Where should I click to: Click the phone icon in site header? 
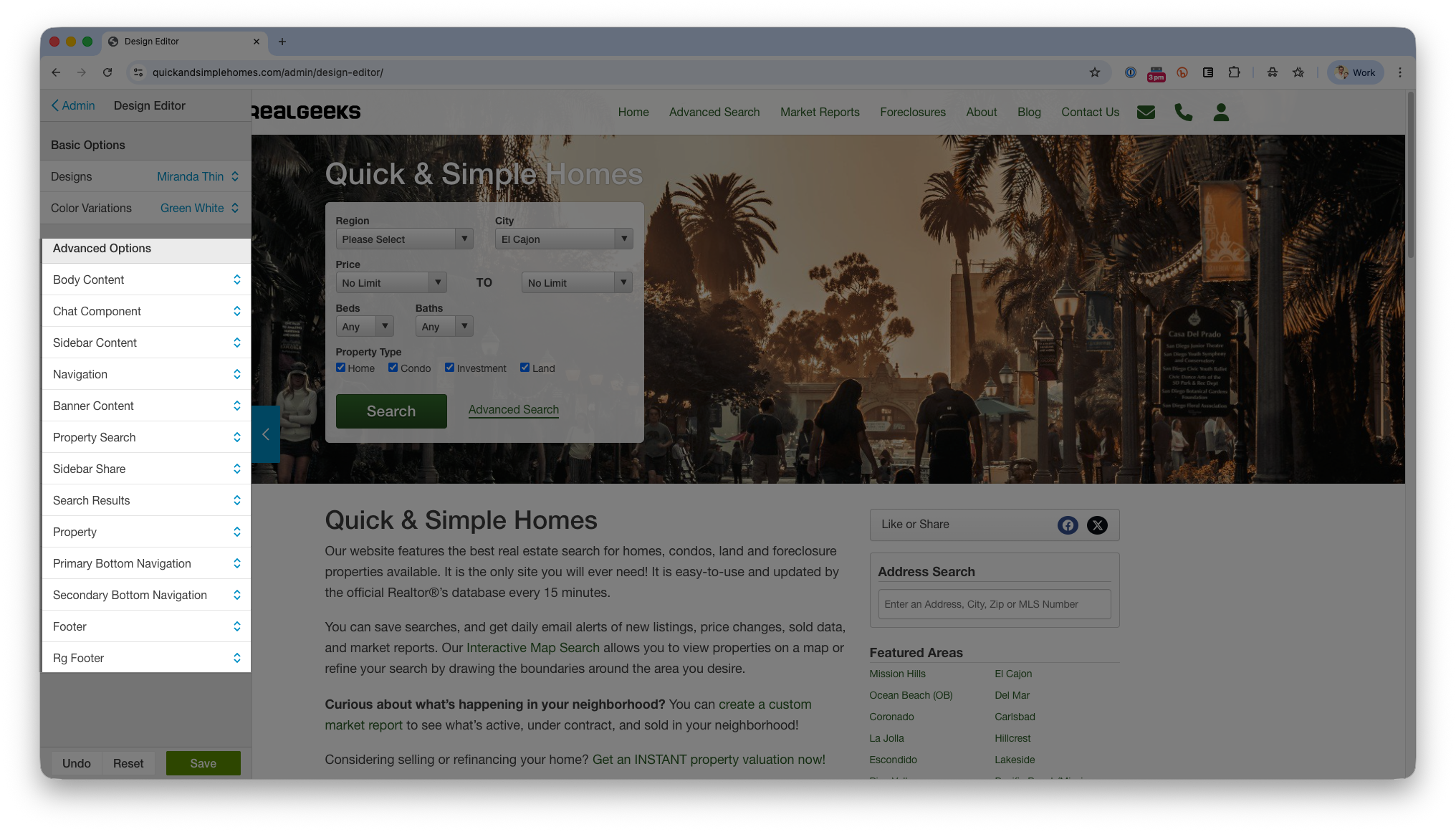1183,113
